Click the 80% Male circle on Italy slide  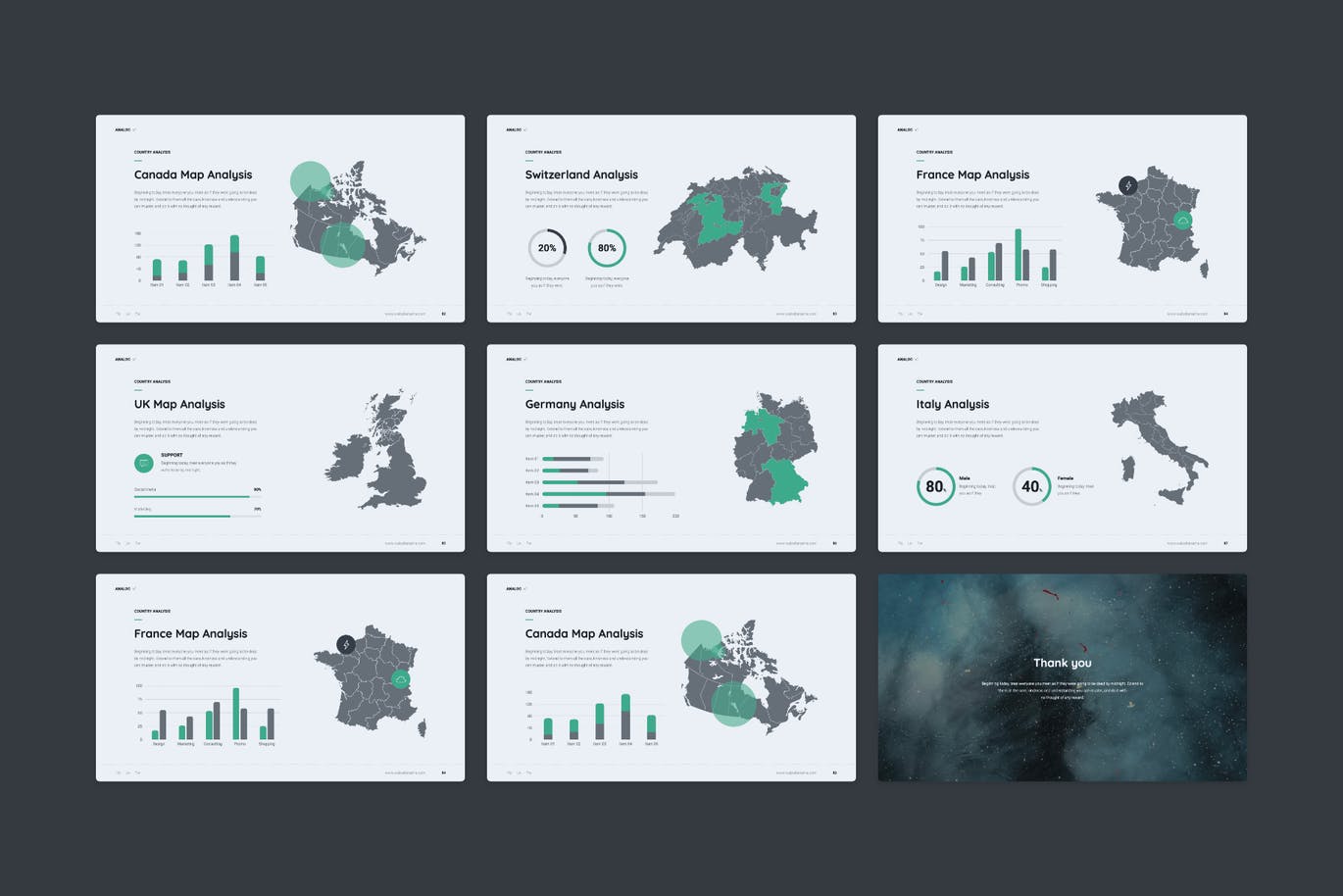click(x=935, y=486)
